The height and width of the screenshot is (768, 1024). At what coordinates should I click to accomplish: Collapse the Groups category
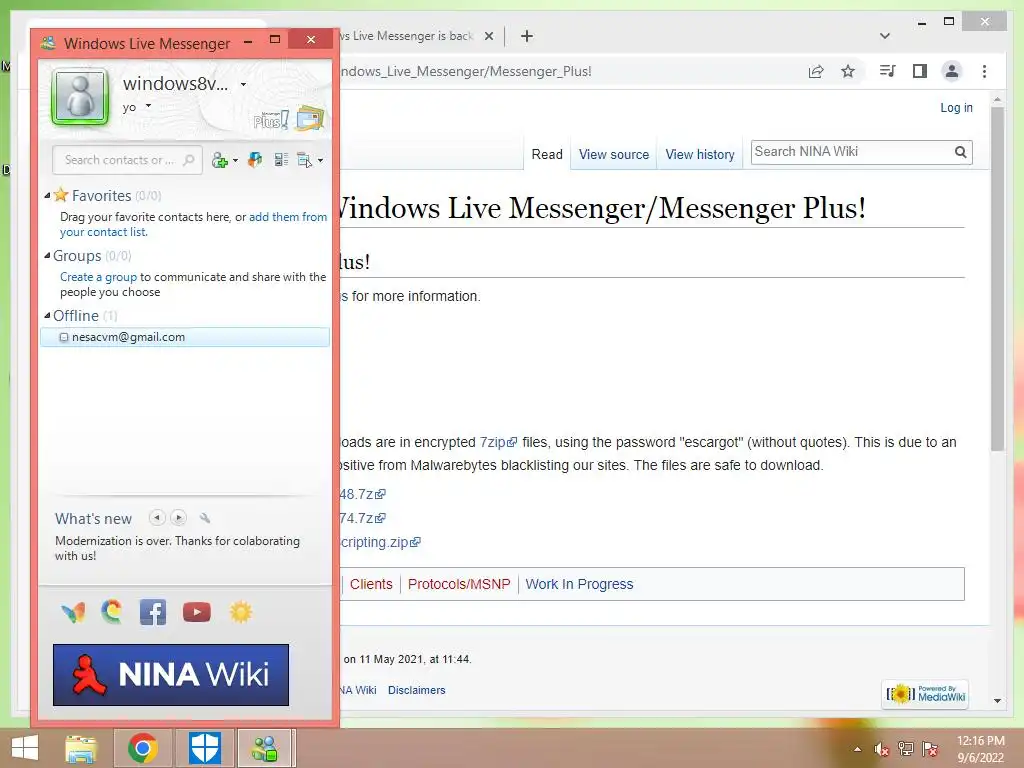point(47,255)
